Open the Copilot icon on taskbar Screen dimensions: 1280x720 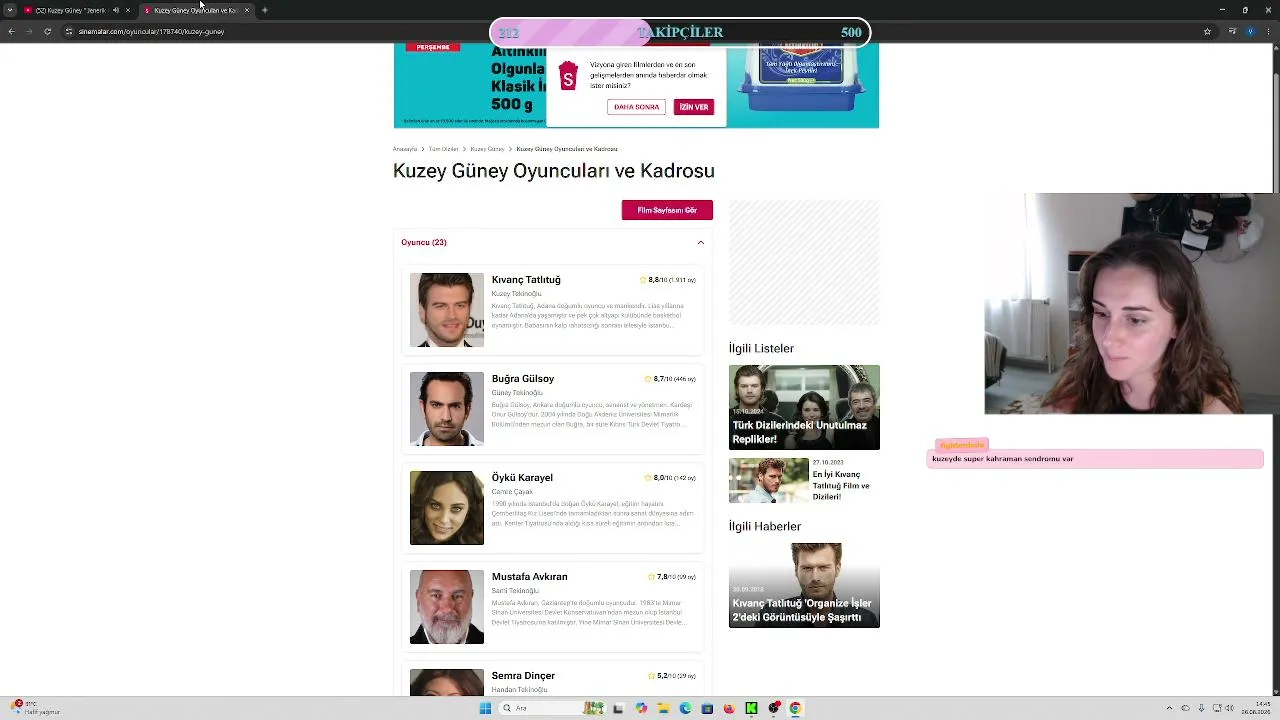point(641,708)
